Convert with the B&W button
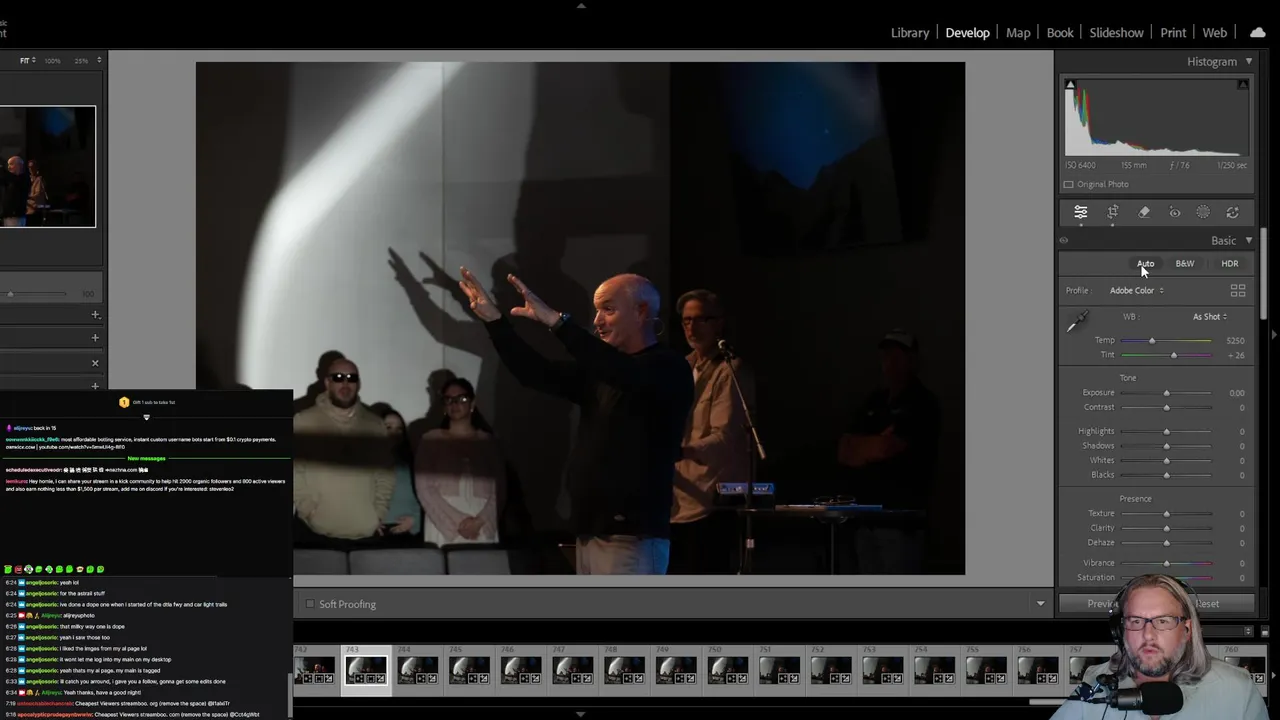This screenshot has width=1280, height=720. (1185, 263)
